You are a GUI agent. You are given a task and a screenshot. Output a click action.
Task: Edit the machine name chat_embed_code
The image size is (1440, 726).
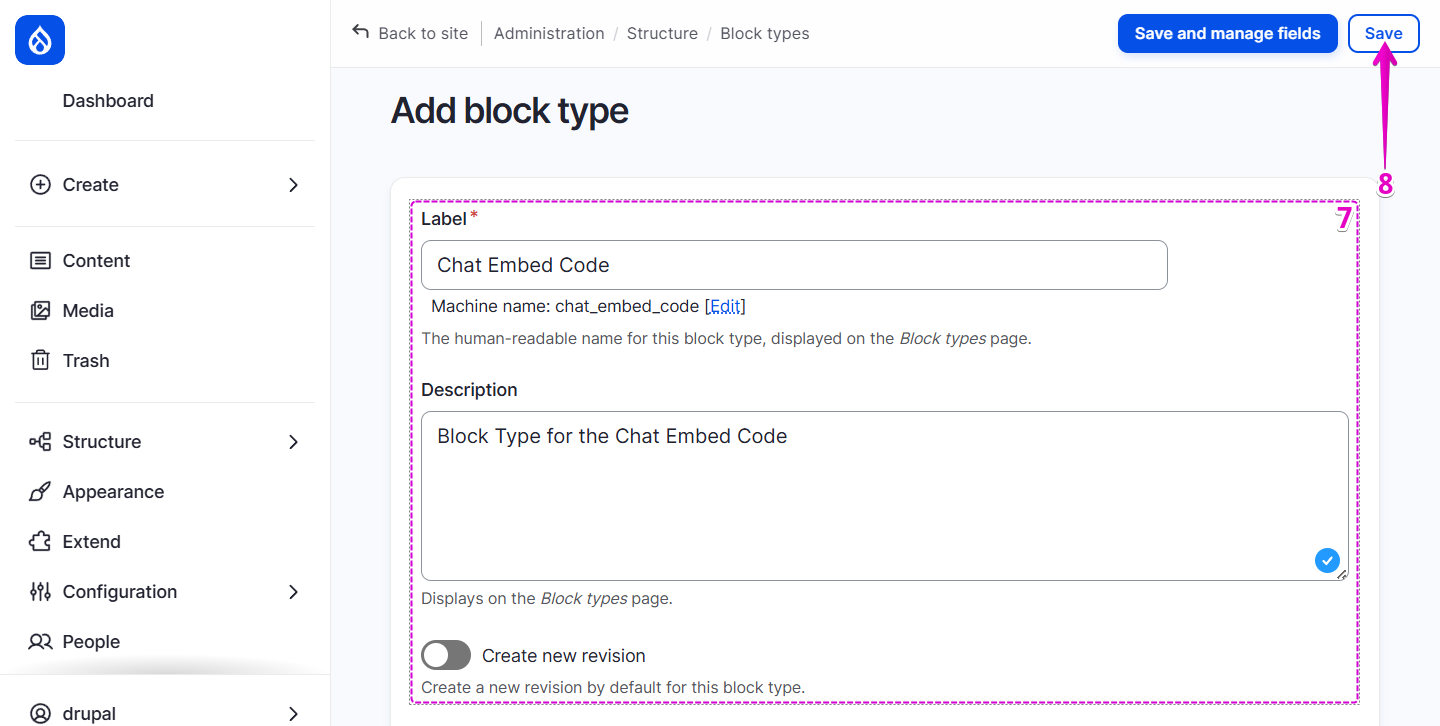pyautogui.click(x=725, y=306)
